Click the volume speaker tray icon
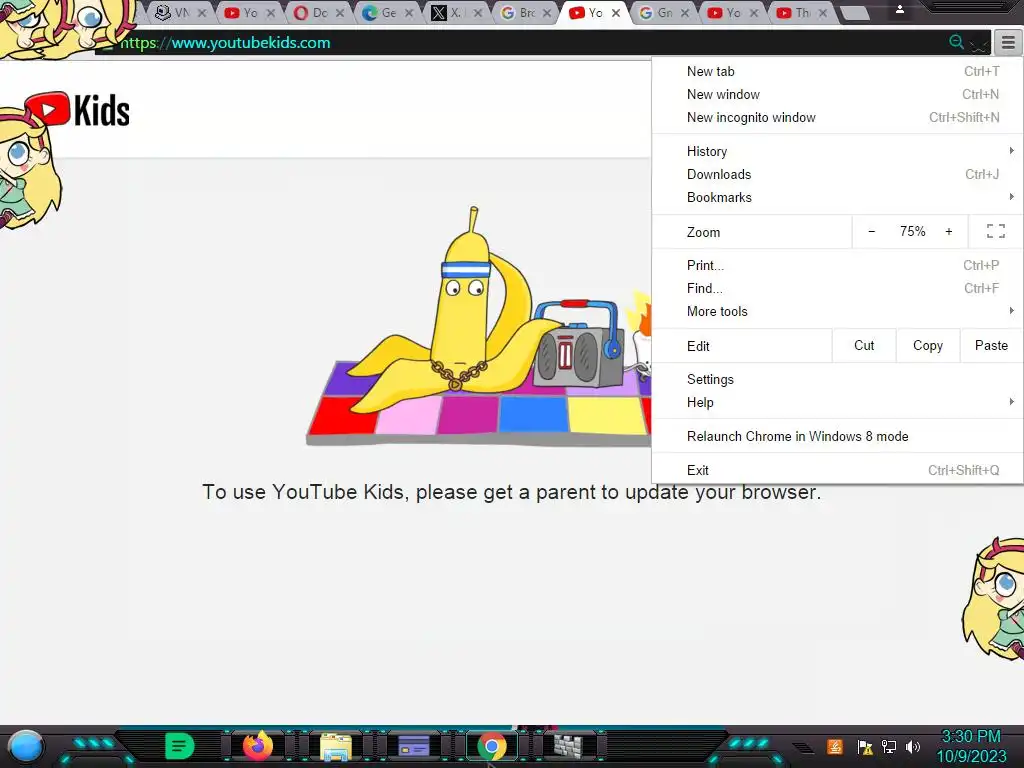1024x768 pixels. pos(913,746)
